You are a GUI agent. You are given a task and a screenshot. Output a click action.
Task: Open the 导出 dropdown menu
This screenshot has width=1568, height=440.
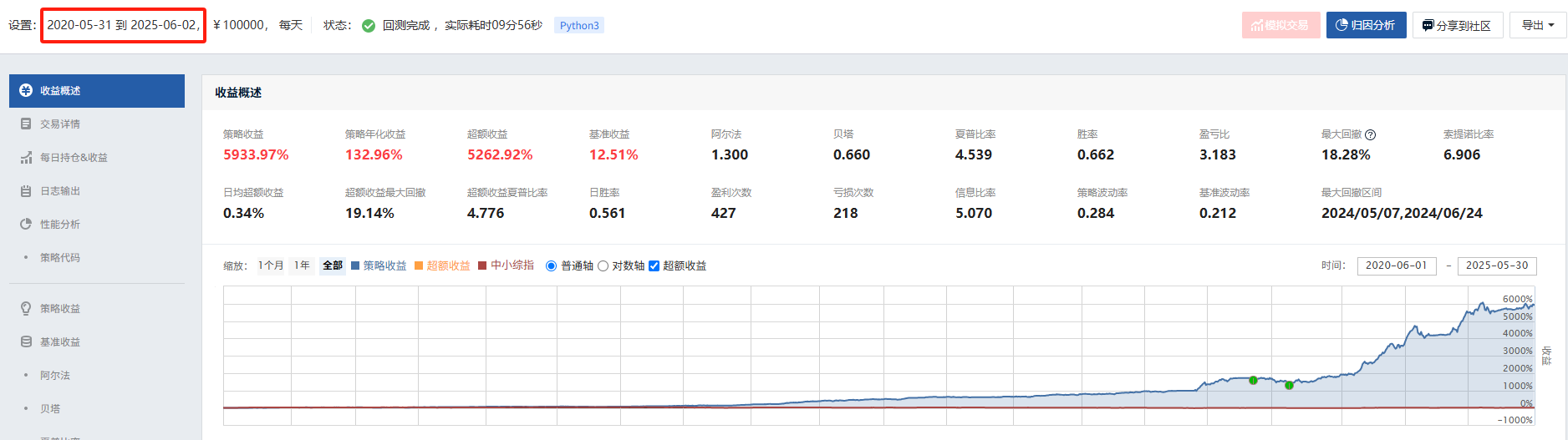(1537, 25)
